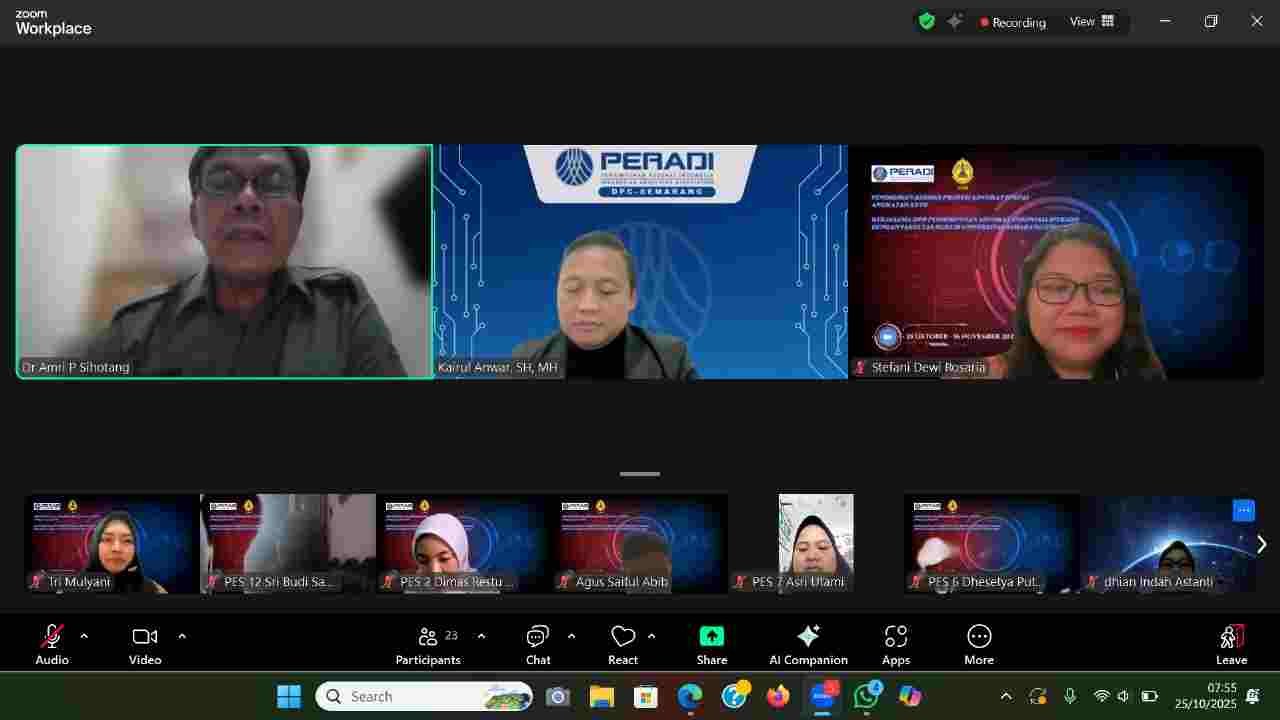Open the View layout menu
Screen dimensions: 1280x720
[1092, 21]
